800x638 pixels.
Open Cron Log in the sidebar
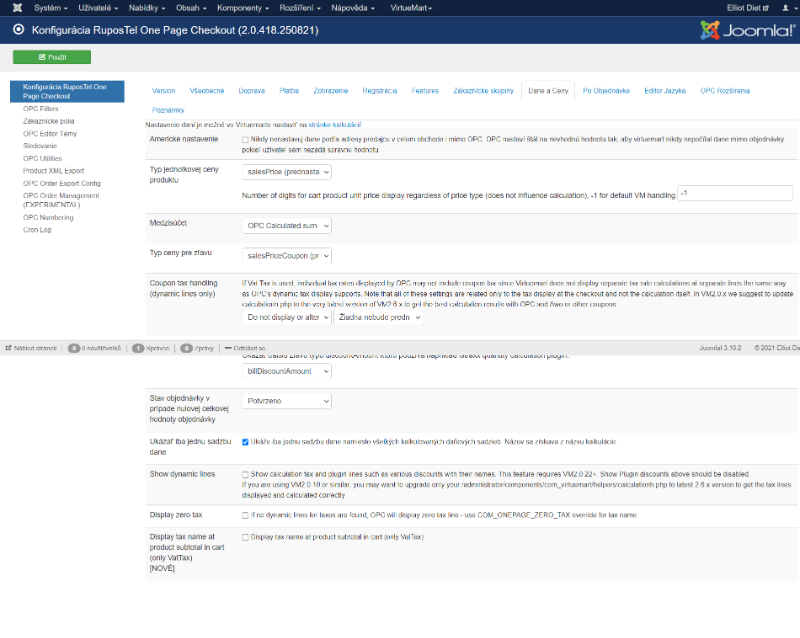click(x=37, y=230)
